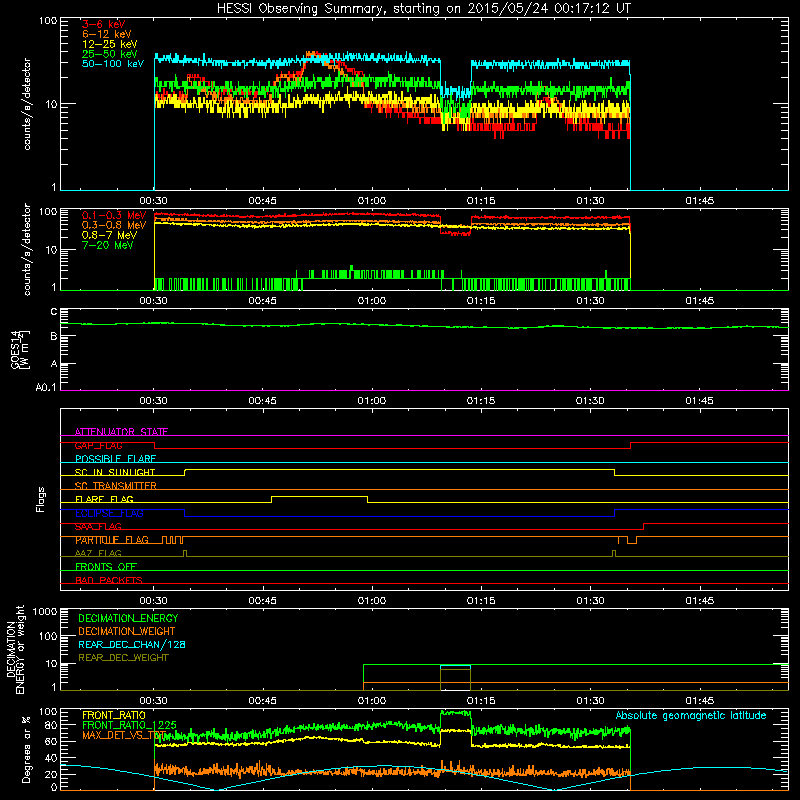Click the FRONT_RATIO legend label

click(114, 715)
